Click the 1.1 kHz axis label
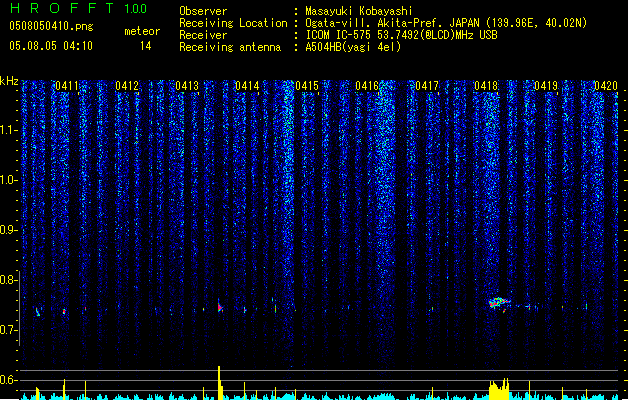629x400 pixels. coord(7,130)
